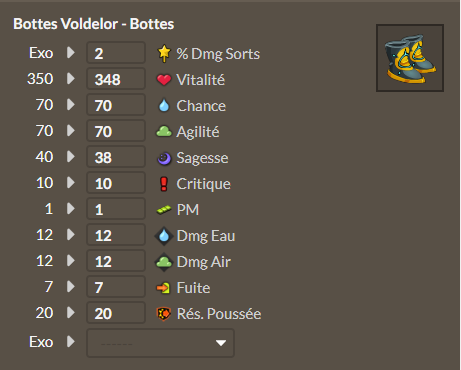Click the arrow next to 350 Vitalité max
Image resolution: width=461 pixels, height=370 pixels.
point(70,79)
